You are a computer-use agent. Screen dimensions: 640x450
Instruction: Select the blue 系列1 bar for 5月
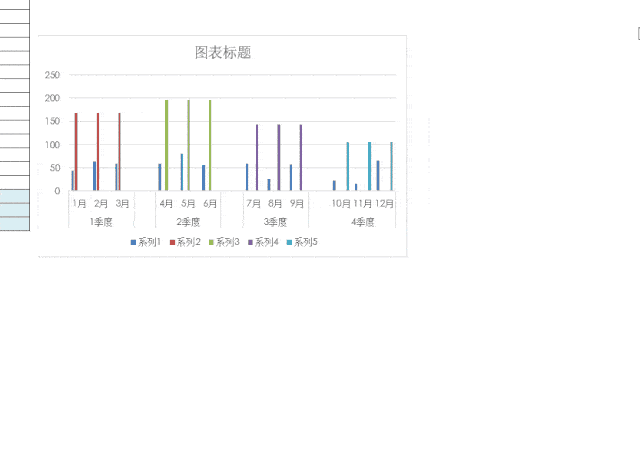pos(182,172)
